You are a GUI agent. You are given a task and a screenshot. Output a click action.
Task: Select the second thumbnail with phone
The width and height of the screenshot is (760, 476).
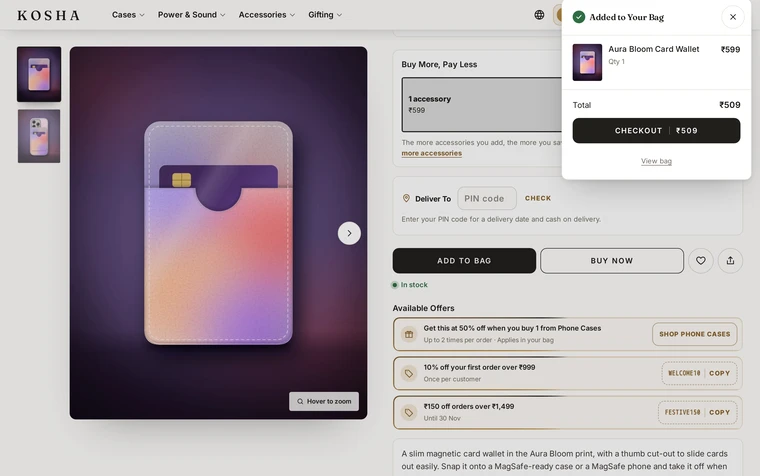pos(39,136)
